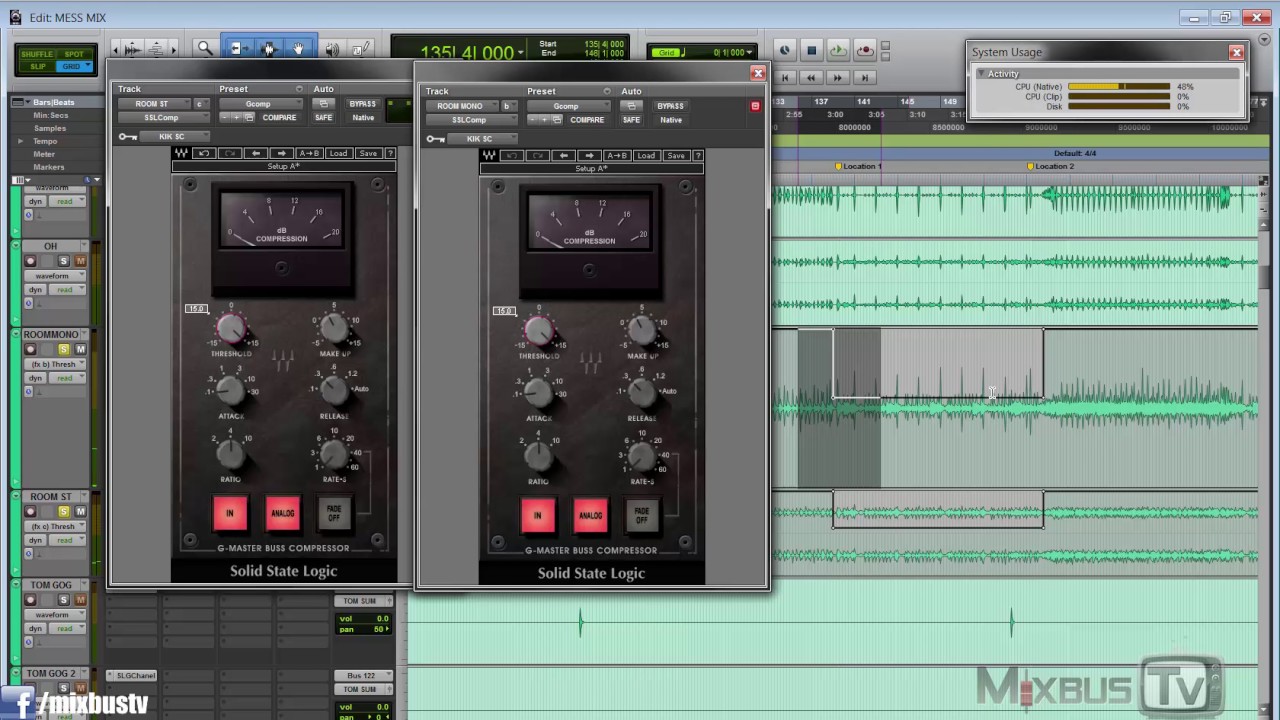Image resolution: width=1280 pixels, height=720 pixels.
Task: Record-arm the ROOM ST track
Action: (30, 512)
